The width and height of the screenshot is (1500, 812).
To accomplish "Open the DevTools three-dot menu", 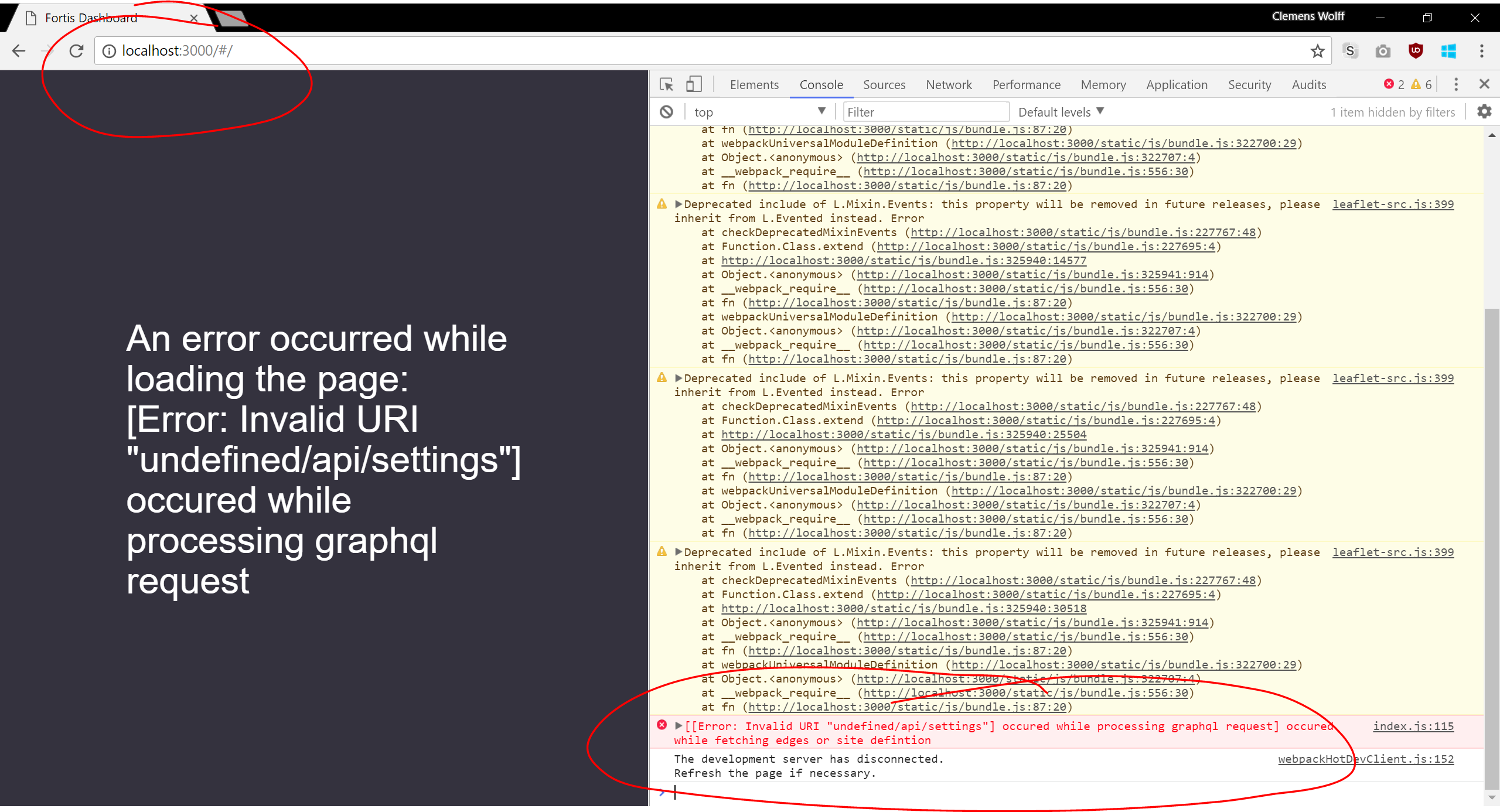I will pos(1456,84).
